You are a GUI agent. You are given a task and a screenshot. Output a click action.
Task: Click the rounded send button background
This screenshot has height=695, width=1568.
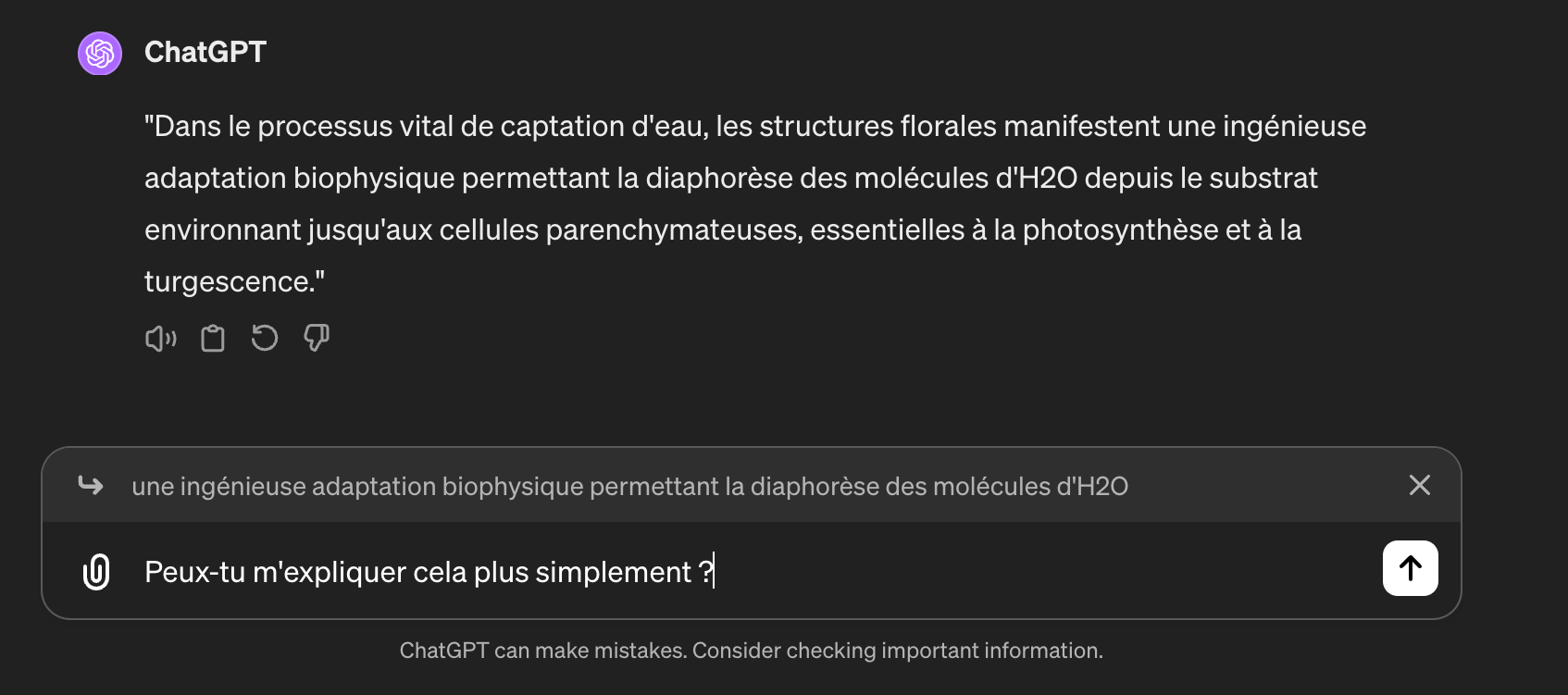[x=1409, y=568]
